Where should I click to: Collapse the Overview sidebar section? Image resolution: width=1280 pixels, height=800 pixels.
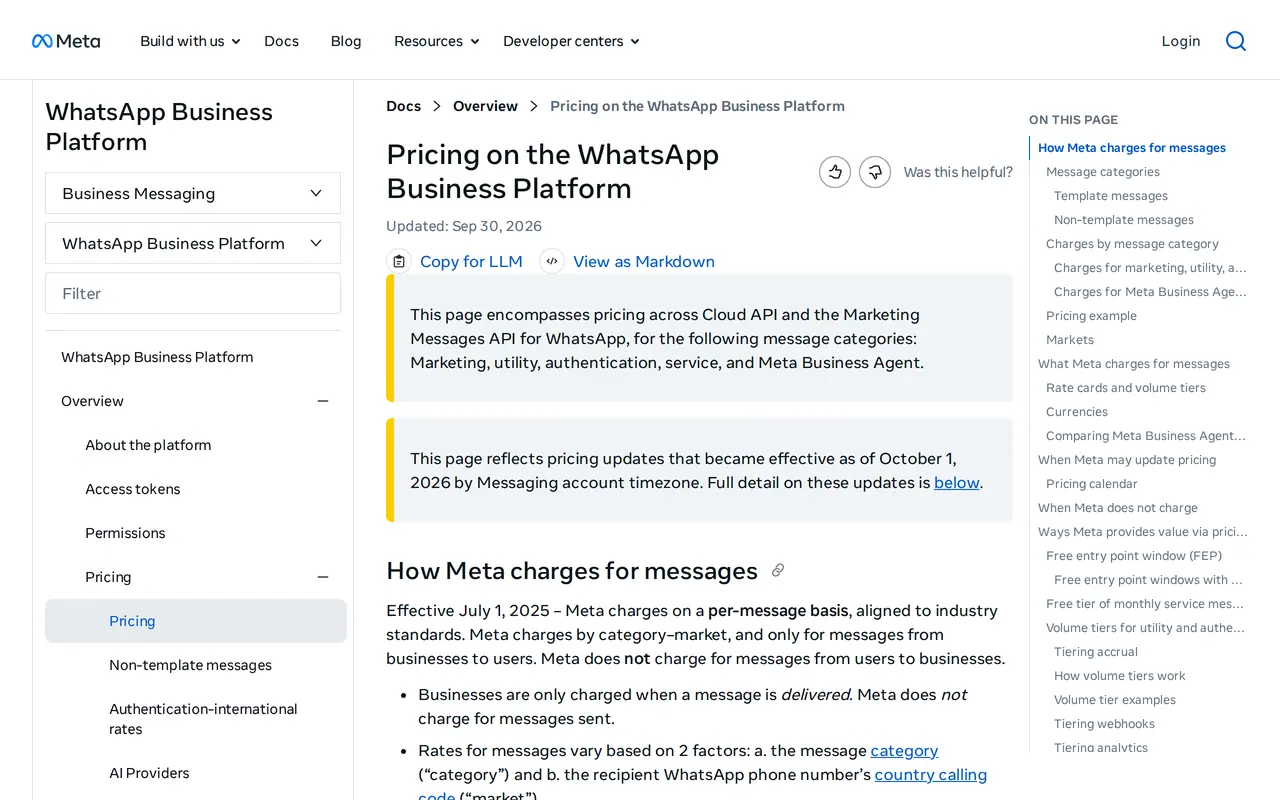(x=323, y=401)
